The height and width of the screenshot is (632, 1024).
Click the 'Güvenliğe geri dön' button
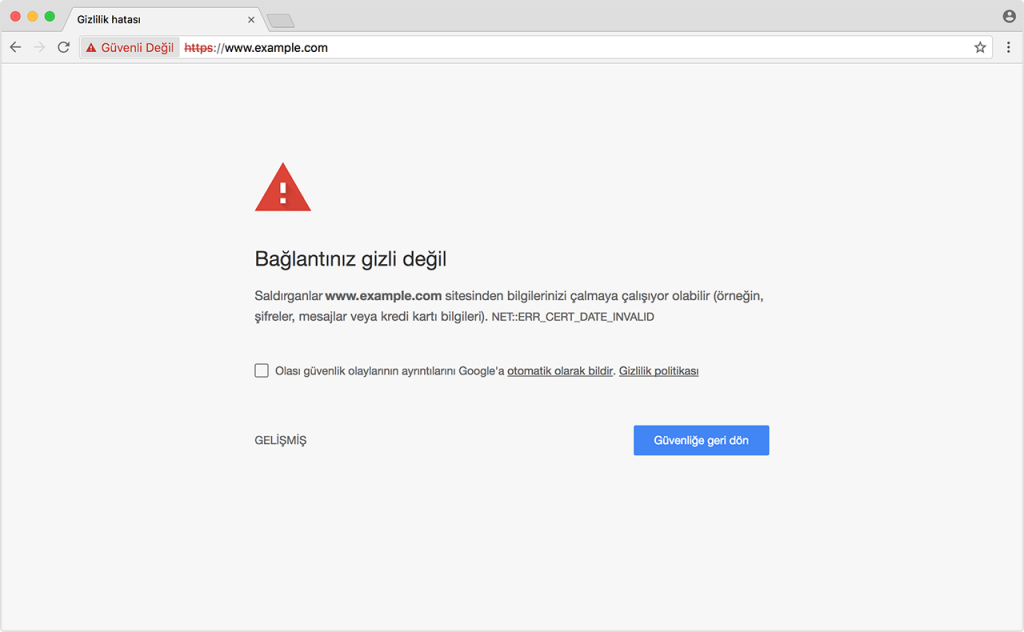point(701,440)
